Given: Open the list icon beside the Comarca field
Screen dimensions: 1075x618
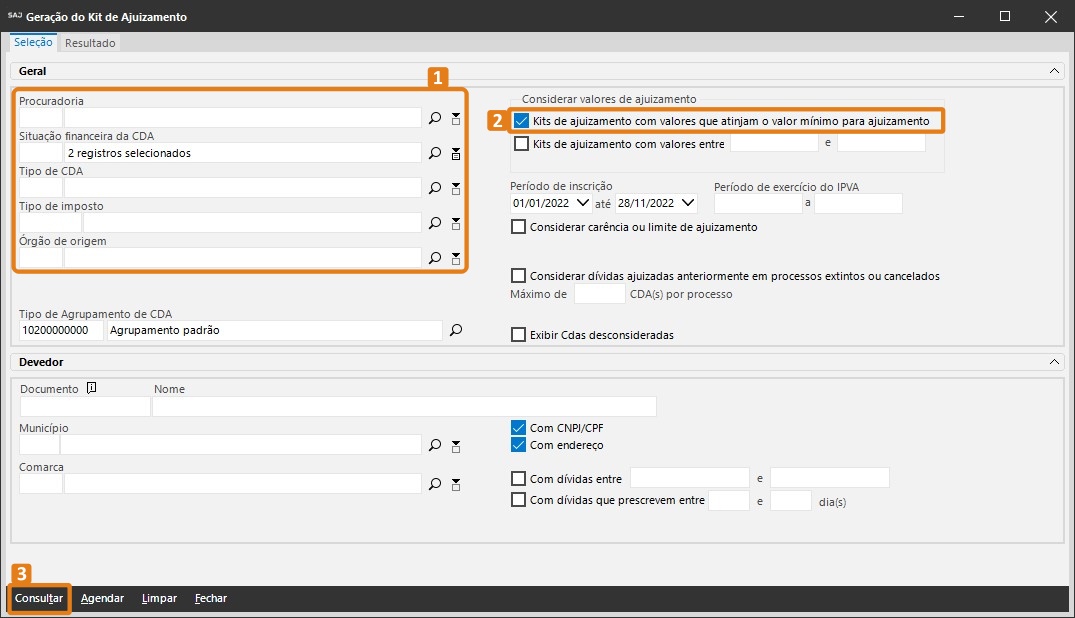Looking at the screenshot, I should [456, 484].
